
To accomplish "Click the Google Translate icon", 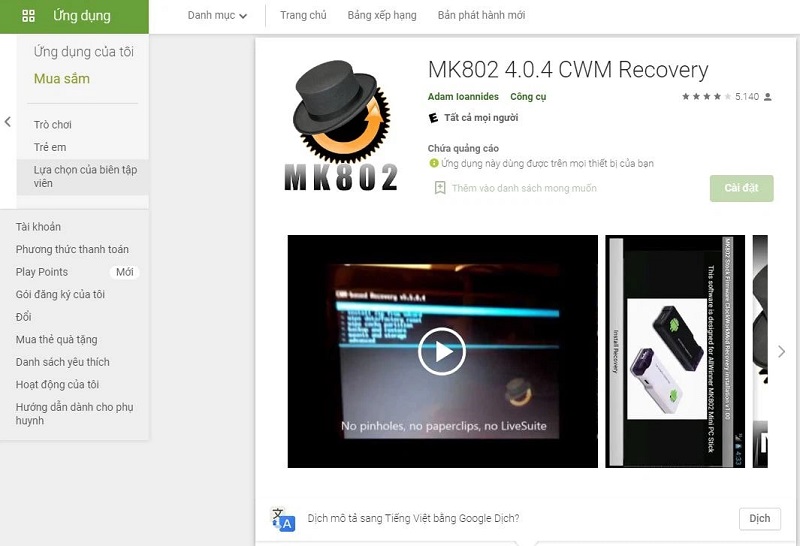I will pos(283,519).
